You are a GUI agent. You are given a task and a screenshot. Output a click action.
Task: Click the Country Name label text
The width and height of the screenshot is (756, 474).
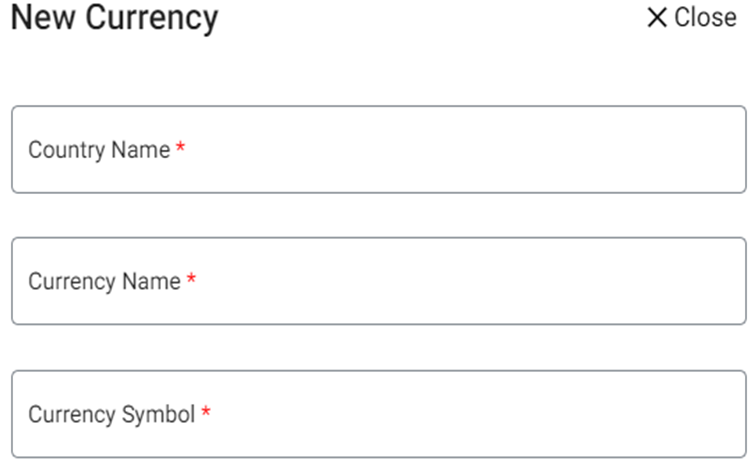[x=99, y=150]
